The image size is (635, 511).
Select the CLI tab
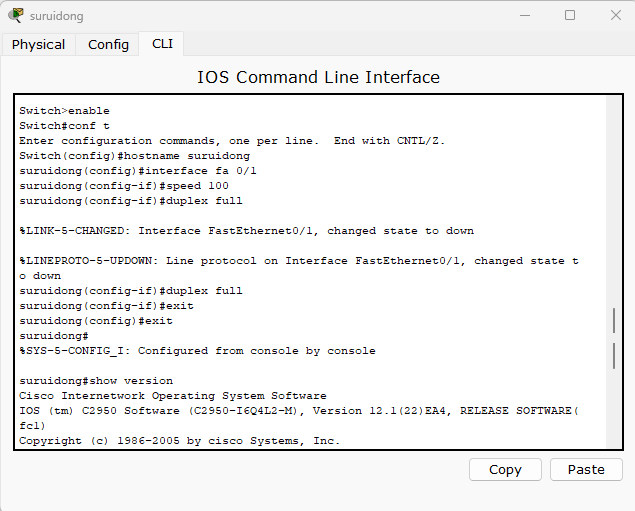[162, 44]
